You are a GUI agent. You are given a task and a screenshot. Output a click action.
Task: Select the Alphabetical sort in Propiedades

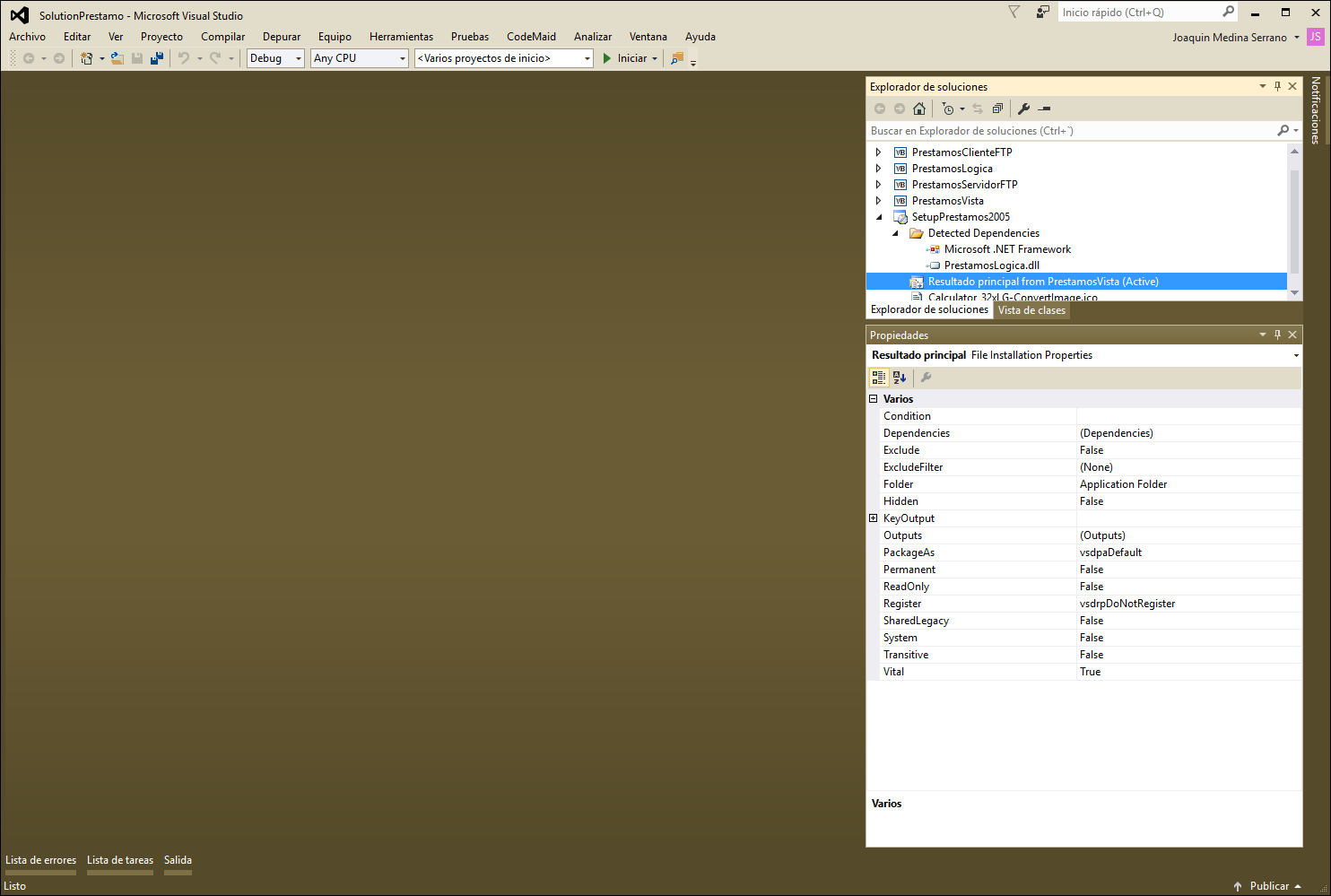tap(900, 378)
